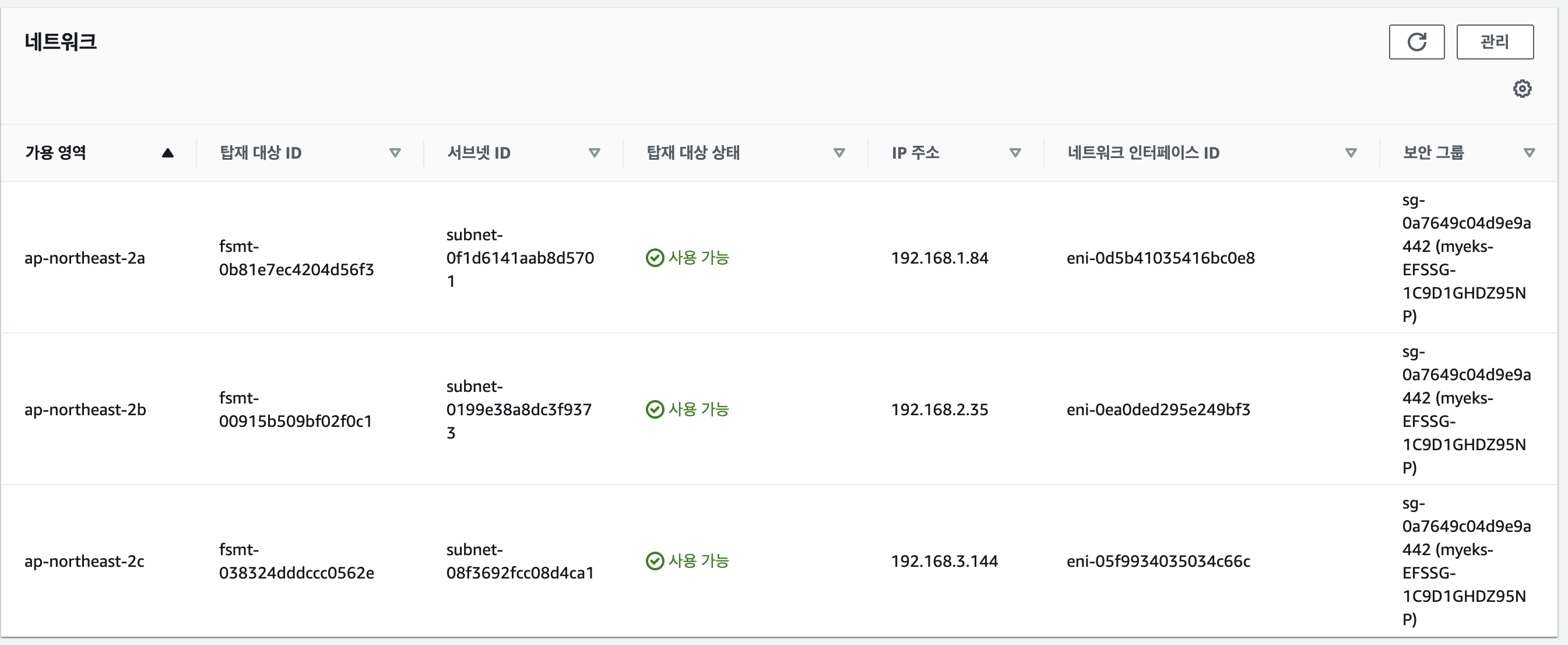This screenshot has height=645, width=1568.
Task: Click ascending sort arrow on 가용 영역
Action: (167, 153)
